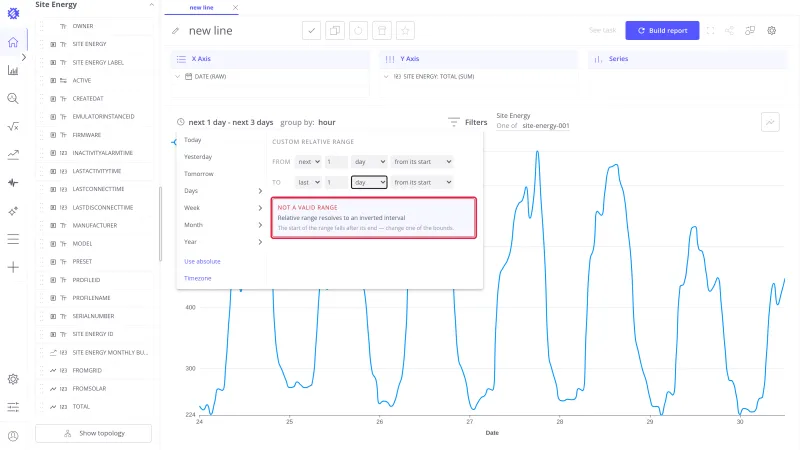The image size is (800, 450).
Task: Toggle the box icon beside MANUFACTURER field
Action: point(53,226)
